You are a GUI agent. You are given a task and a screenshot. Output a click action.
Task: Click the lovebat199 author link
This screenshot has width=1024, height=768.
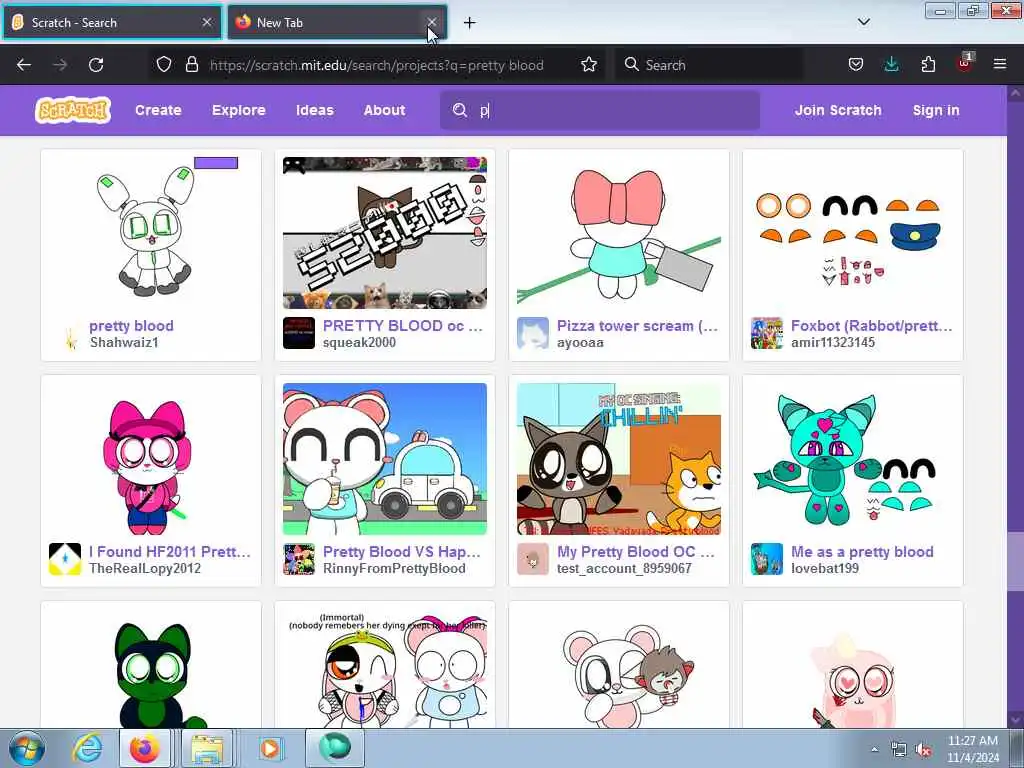(x=825, y=568)
